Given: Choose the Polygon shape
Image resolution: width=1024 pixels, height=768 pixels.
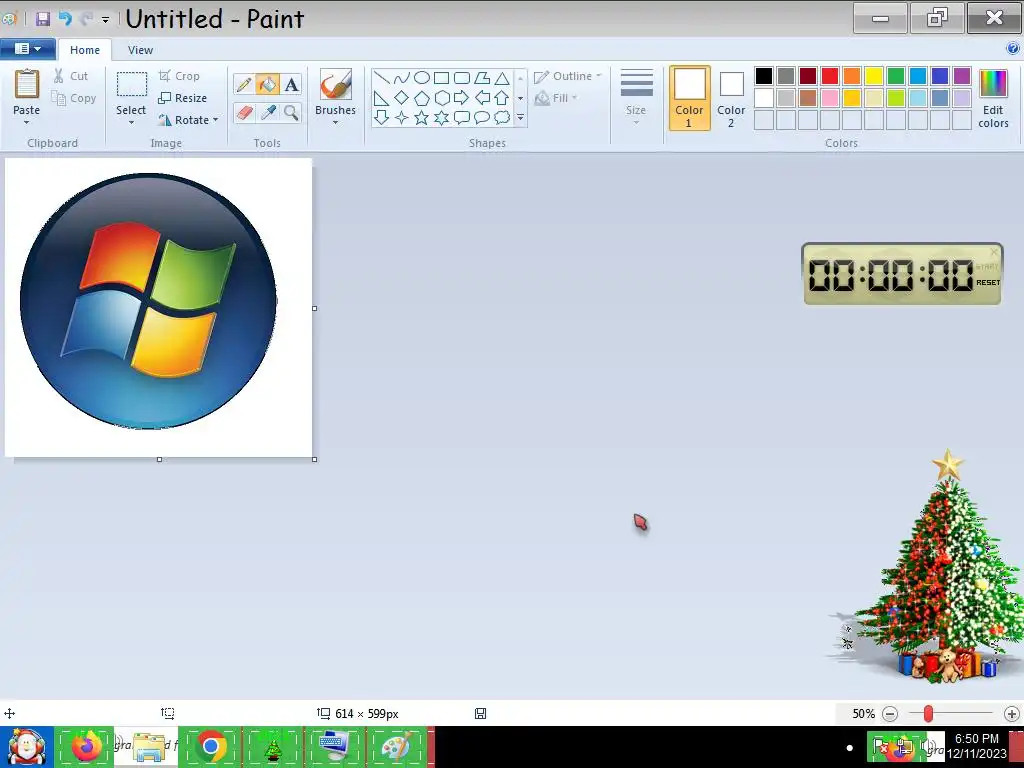Looking at the screenshot, I should [482, 78].
